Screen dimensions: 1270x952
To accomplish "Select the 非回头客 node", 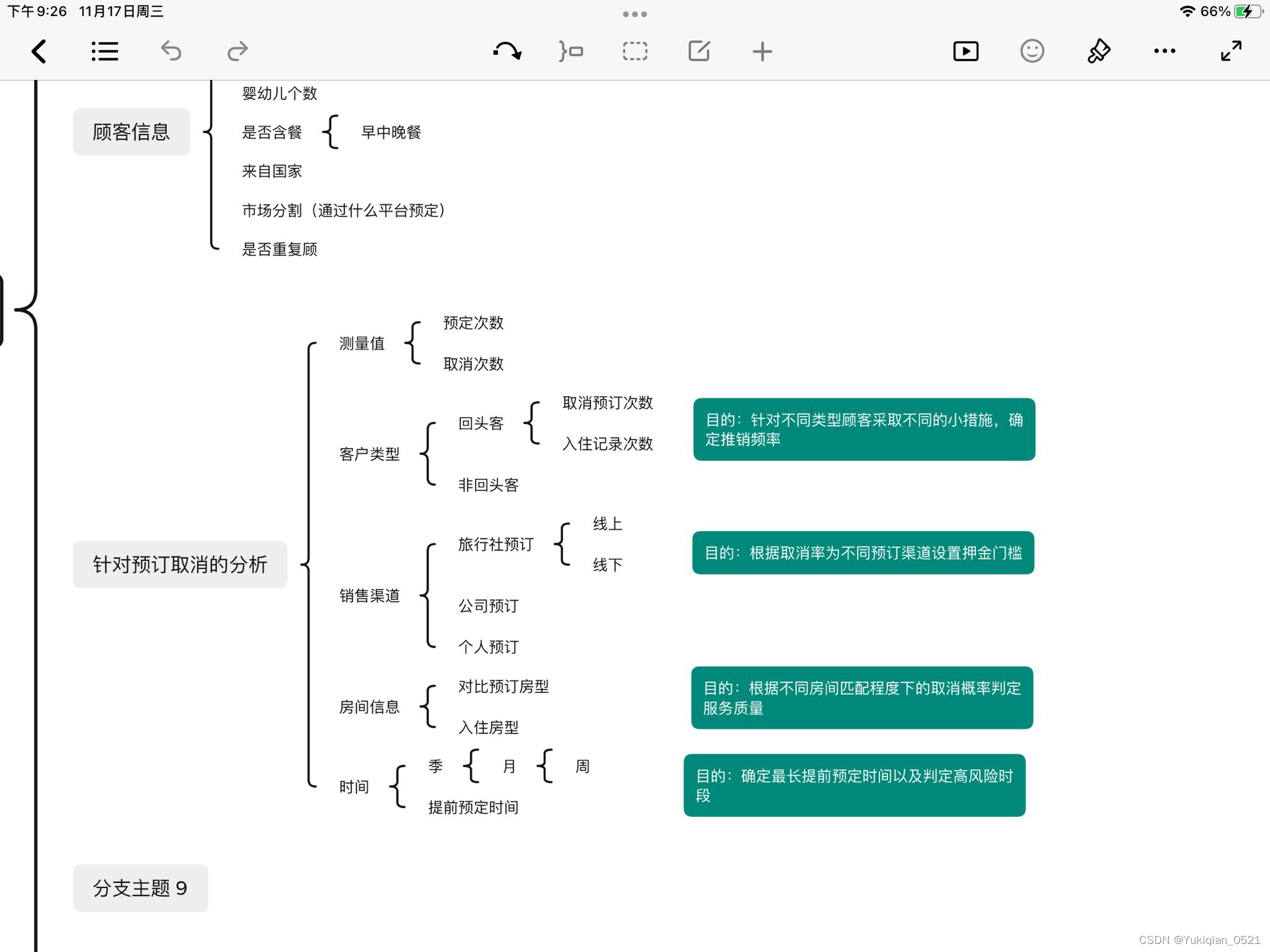I will [489, 485].
